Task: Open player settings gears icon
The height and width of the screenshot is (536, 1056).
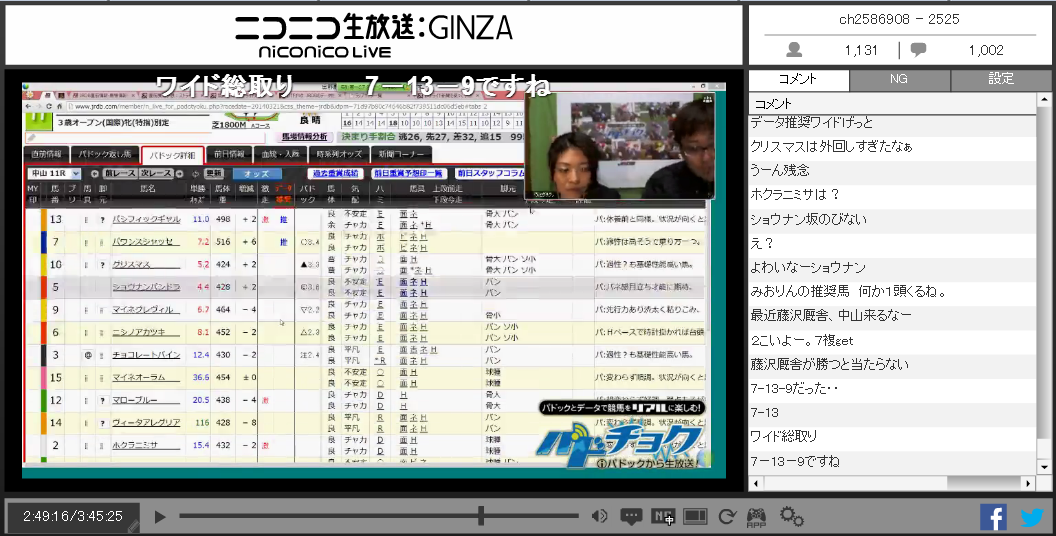Action: pos(792,516)
